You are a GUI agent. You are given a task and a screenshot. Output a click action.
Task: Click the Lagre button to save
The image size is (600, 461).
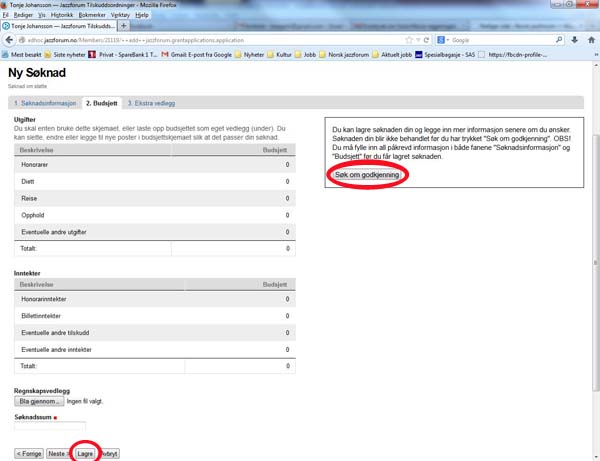pos(85,453)
